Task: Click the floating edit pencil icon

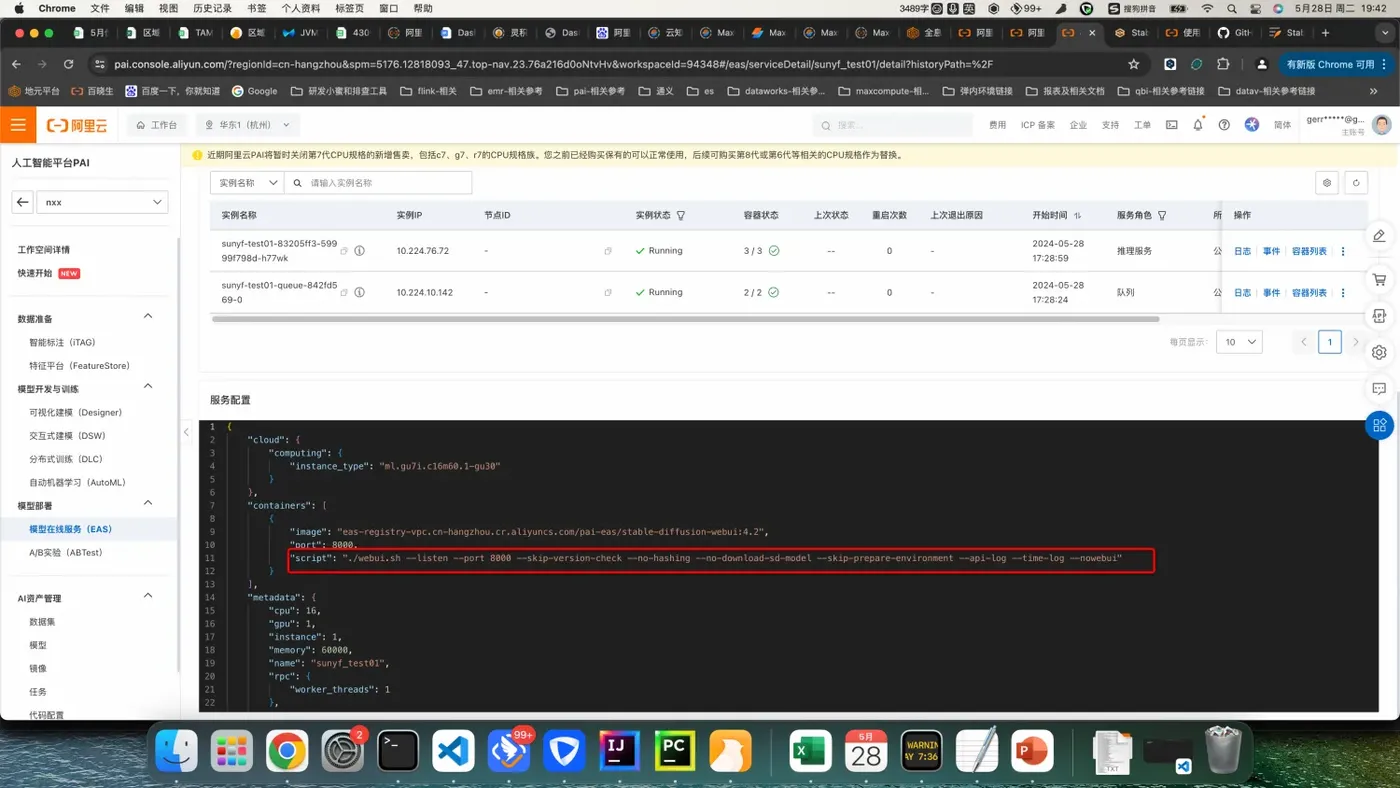Action: [x=1379, y=236]
